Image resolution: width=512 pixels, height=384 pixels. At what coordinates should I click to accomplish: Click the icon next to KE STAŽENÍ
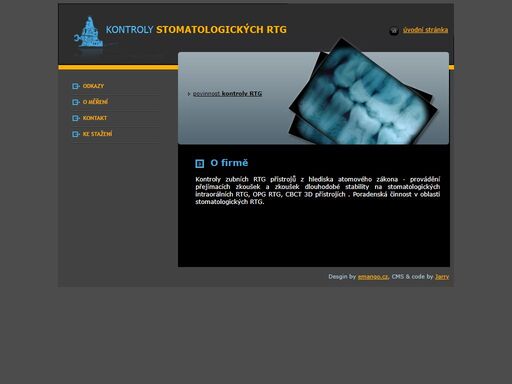[76, 134]
